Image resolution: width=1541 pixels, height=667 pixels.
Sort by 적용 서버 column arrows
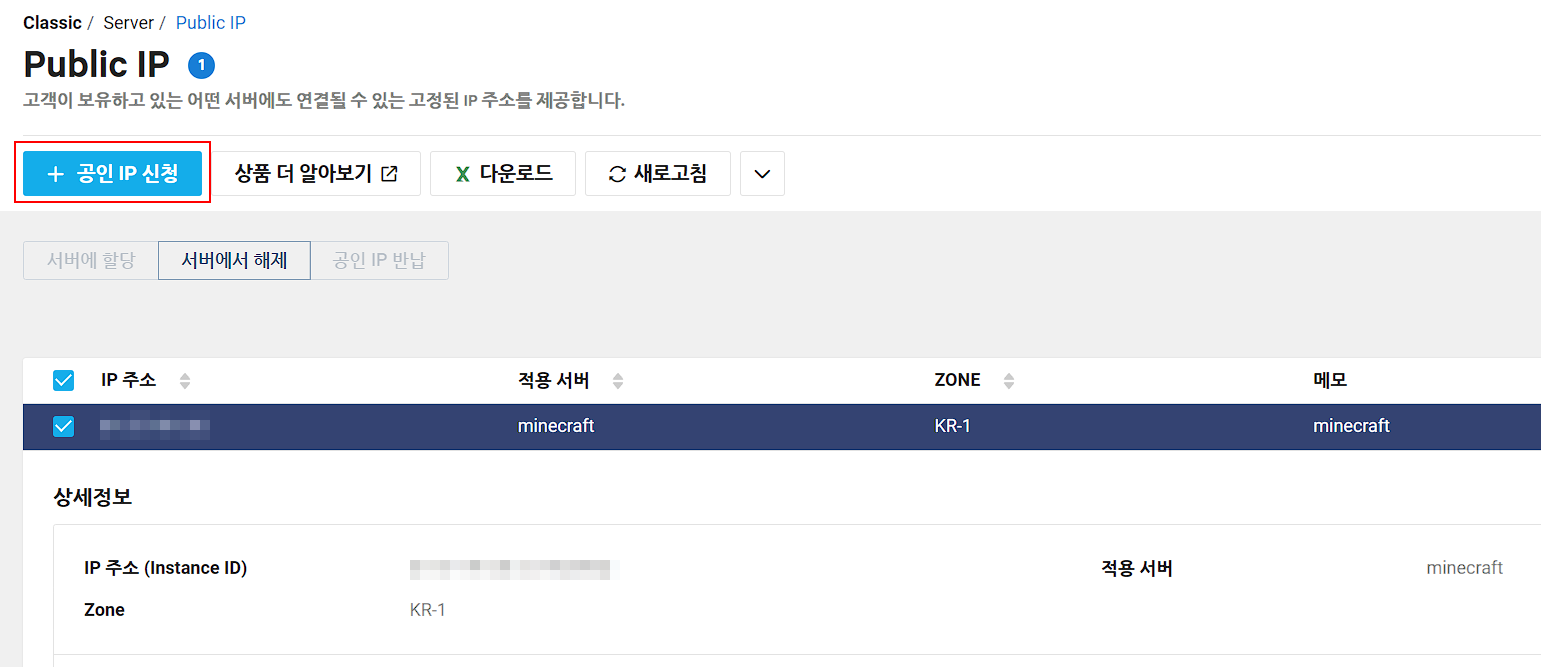tap(617, 381)
